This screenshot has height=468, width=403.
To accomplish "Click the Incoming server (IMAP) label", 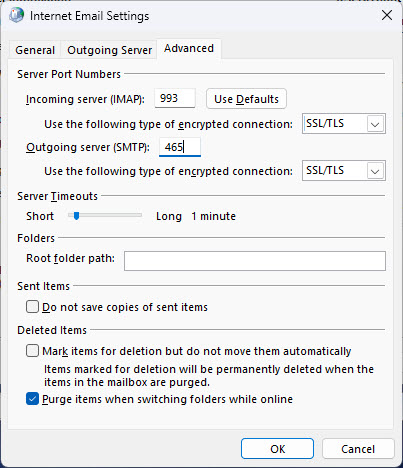I will point(85,99).
